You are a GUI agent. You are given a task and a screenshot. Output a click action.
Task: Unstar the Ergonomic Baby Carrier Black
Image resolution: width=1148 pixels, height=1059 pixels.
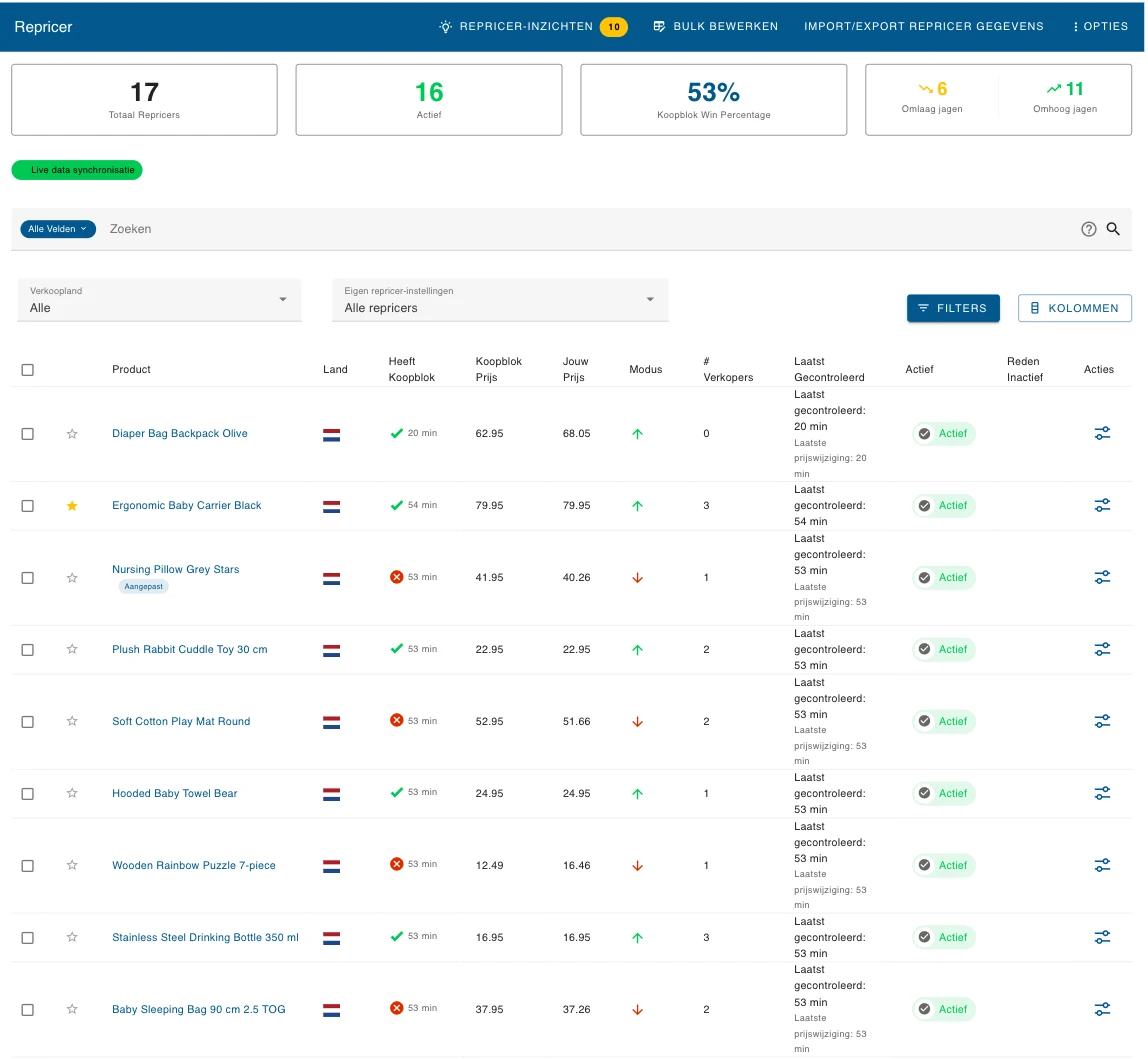[x=72, y=505]
